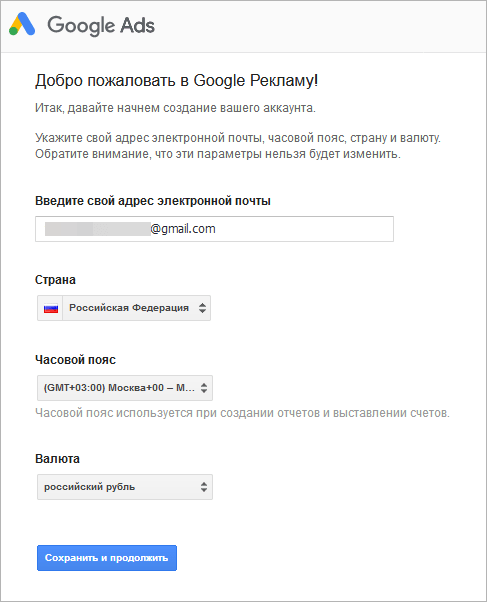Click the up-down arrows of the country selector
Viewport: 487px width, 602px height.
click(x=202, y=308)
